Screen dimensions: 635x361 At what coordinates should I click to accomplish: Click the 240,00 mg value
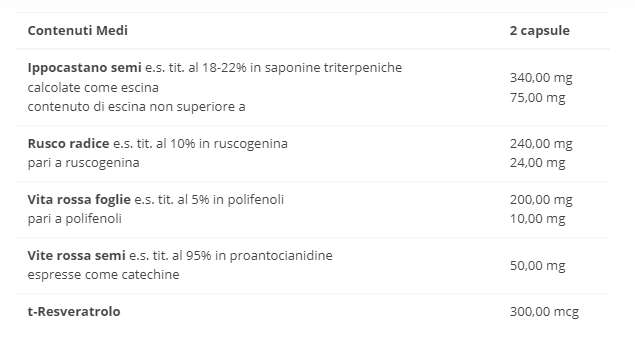click(541, 144)
